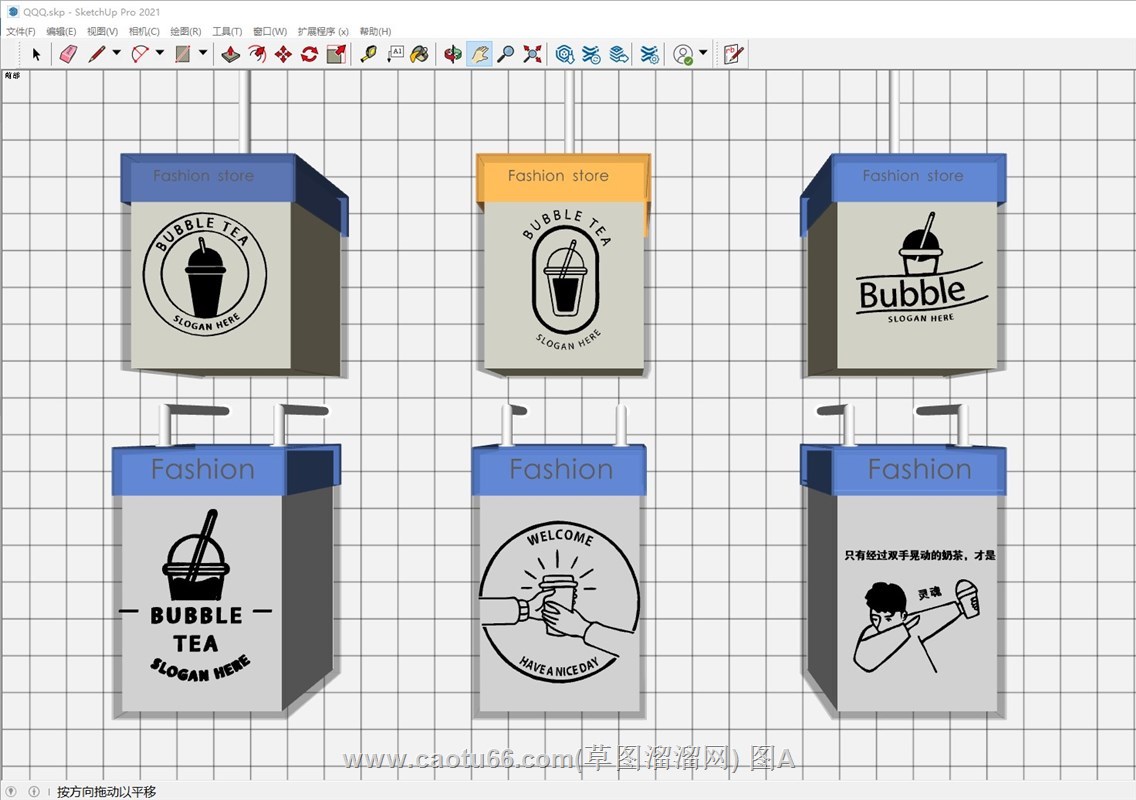This screenshot has height=800, width=1136.
Task: Expand the Line tool dropdown arrow
Action: 117,53
